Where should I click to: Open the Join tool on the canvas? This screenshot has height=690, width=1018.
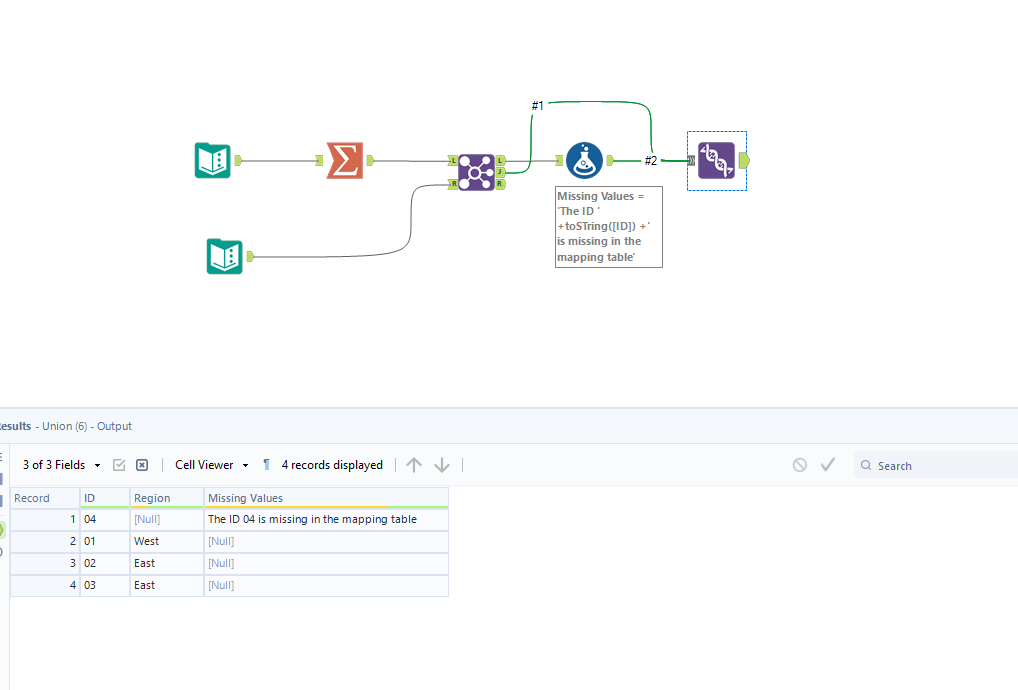tap(474, 172)
